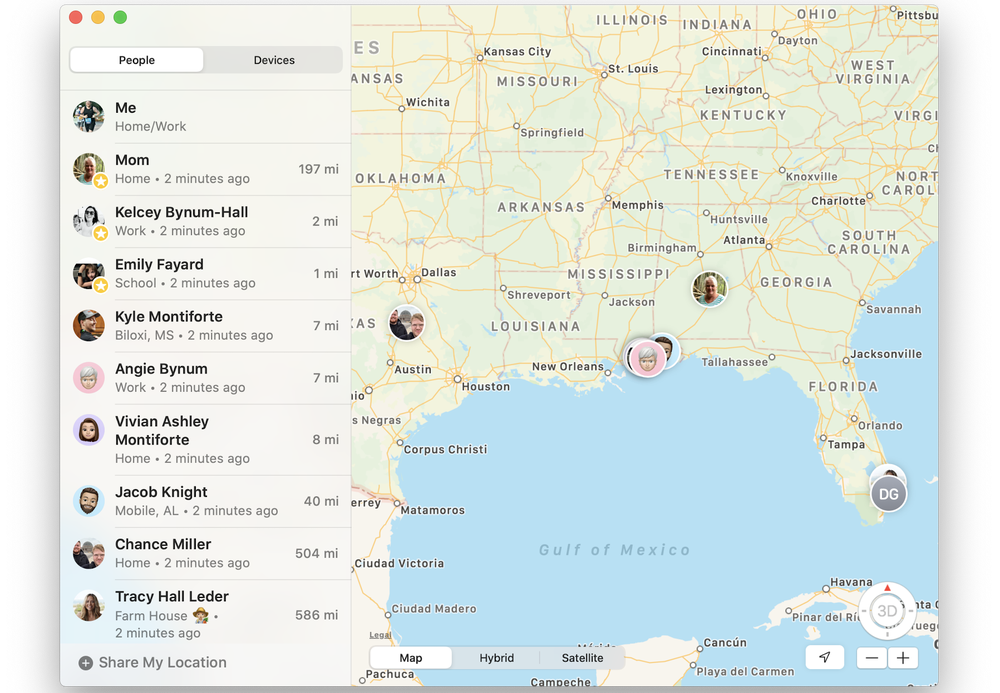
Task: Select Tracy Hall Leder's name
Action: click(x=172, y=597)
